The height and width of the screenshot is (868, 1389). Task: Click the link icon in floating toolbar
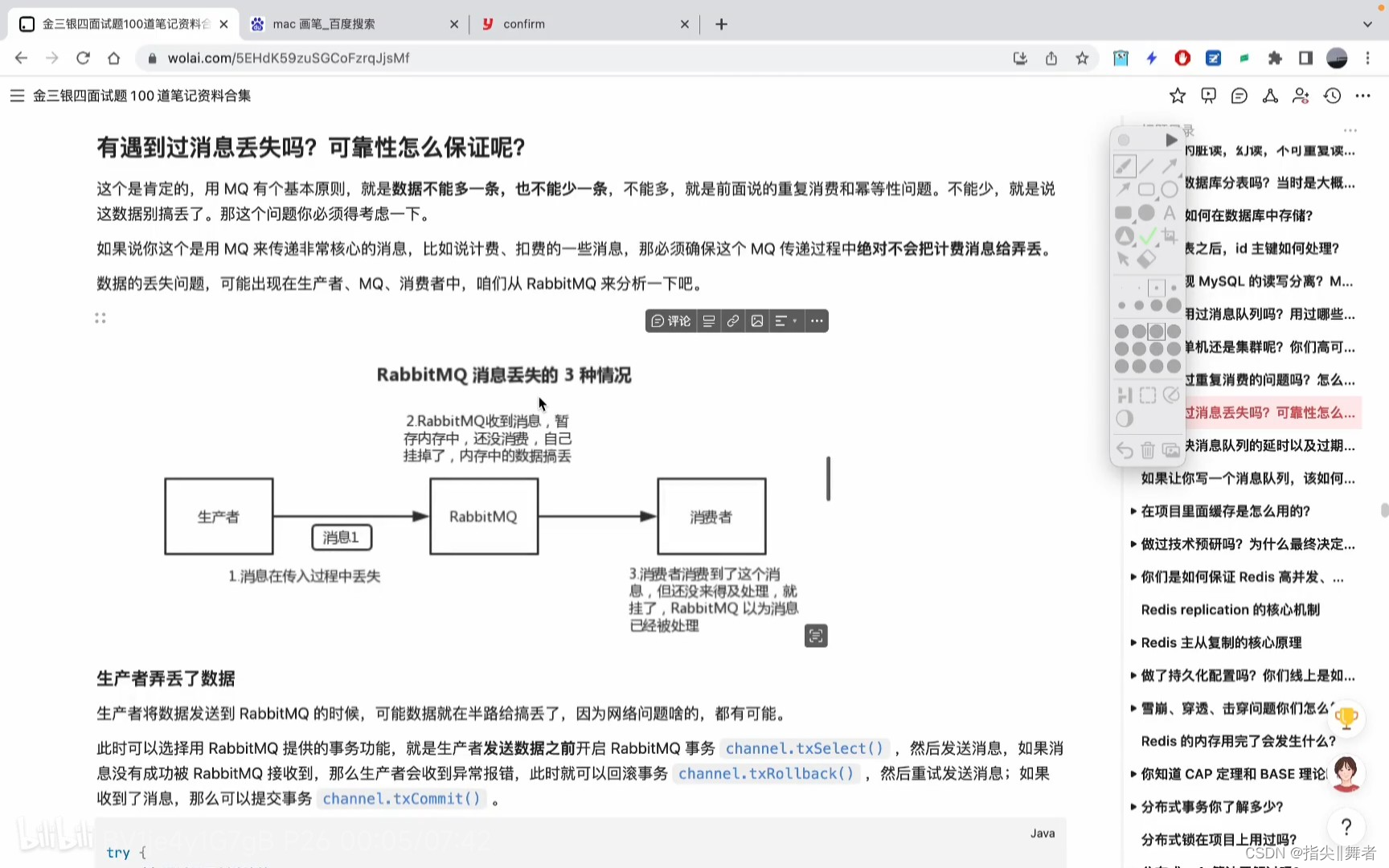click(733, 321)
